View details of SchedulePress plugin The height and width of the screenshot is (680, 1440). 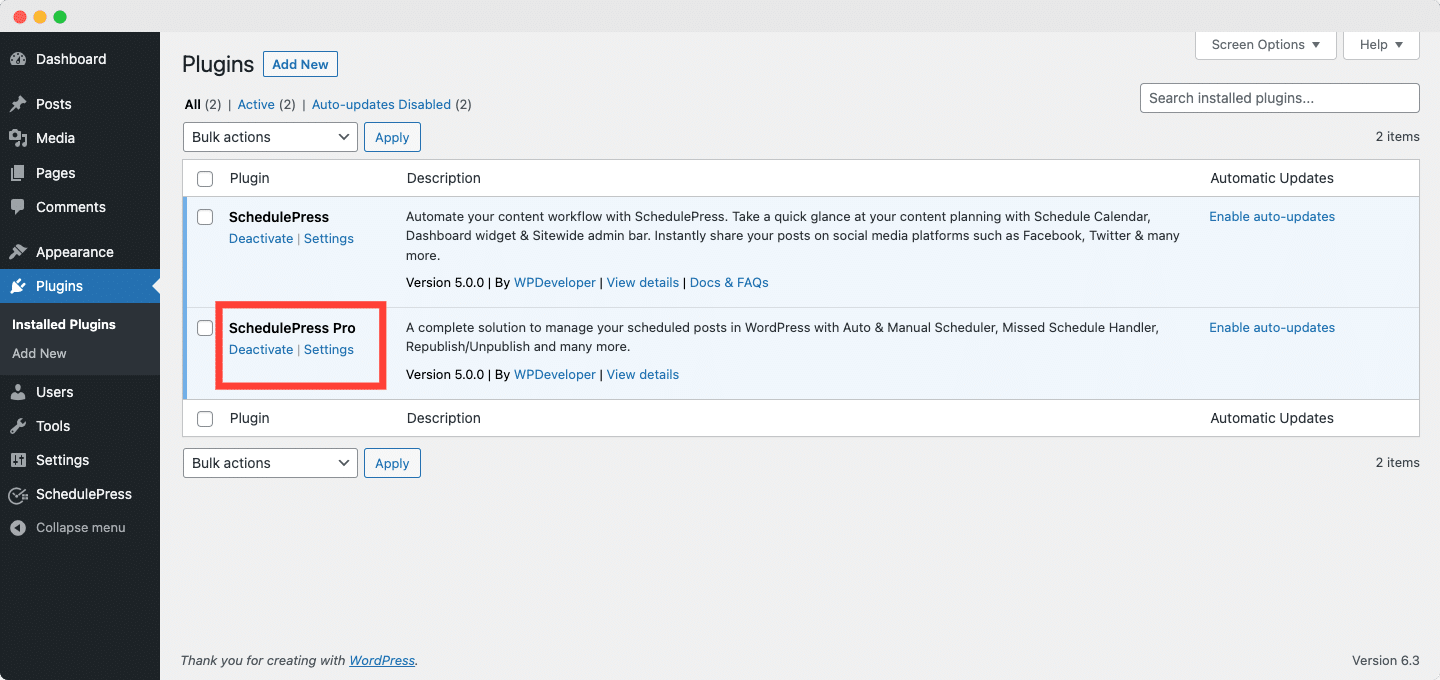point(643,282)
